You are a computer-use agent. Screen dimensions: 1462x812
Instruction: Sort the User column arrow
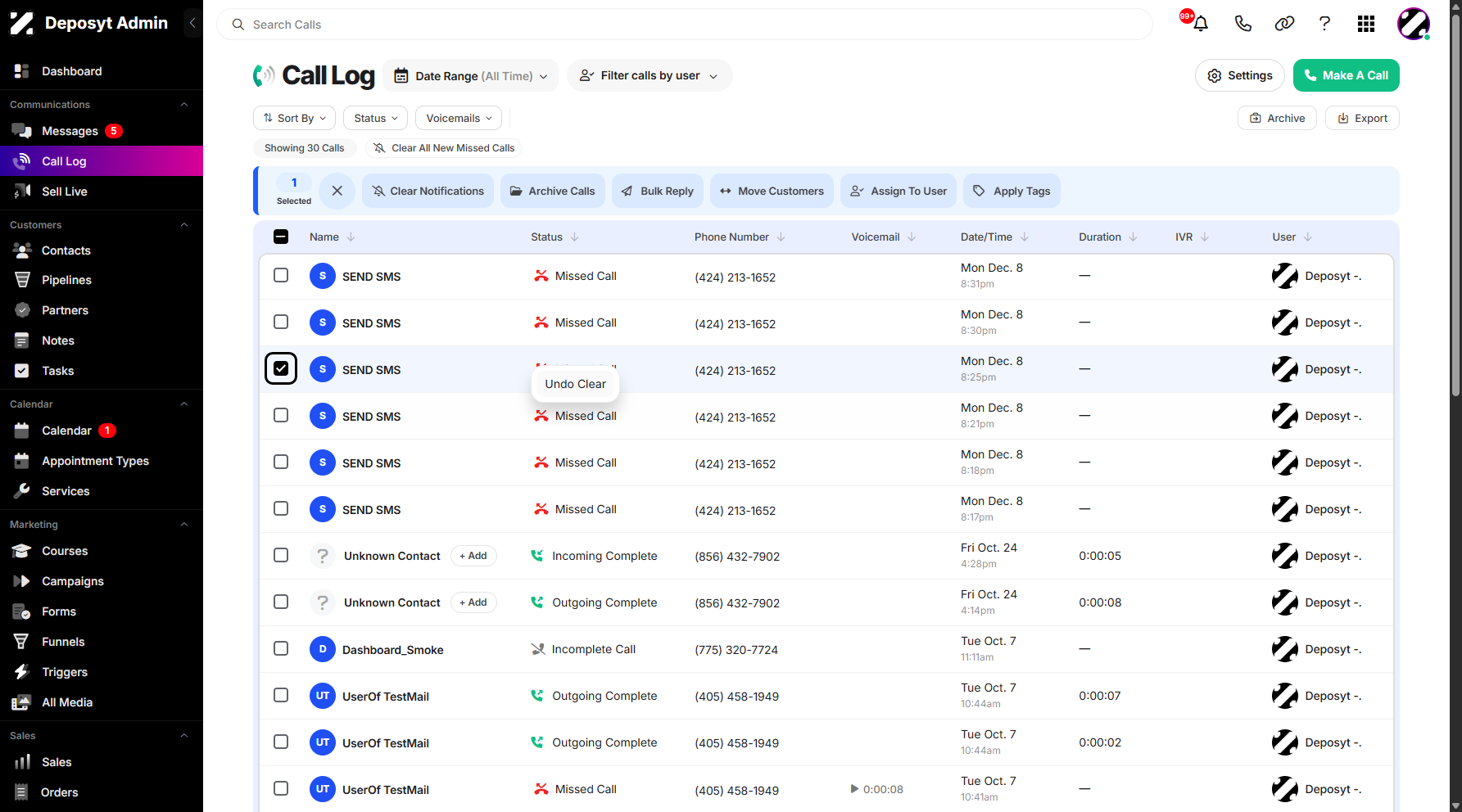[1308, 237]
